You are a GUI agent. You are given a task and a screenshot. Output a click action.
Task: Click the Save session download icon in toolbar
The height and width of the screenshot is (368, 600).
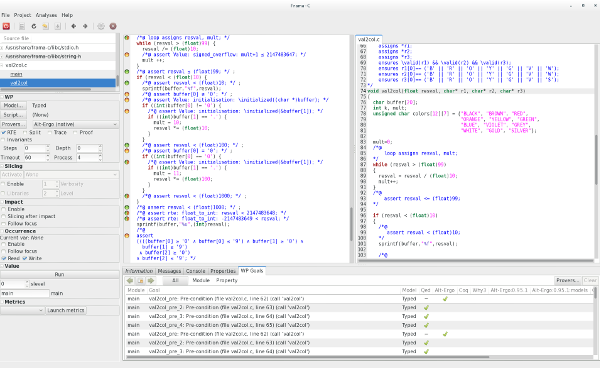(57, 26)
